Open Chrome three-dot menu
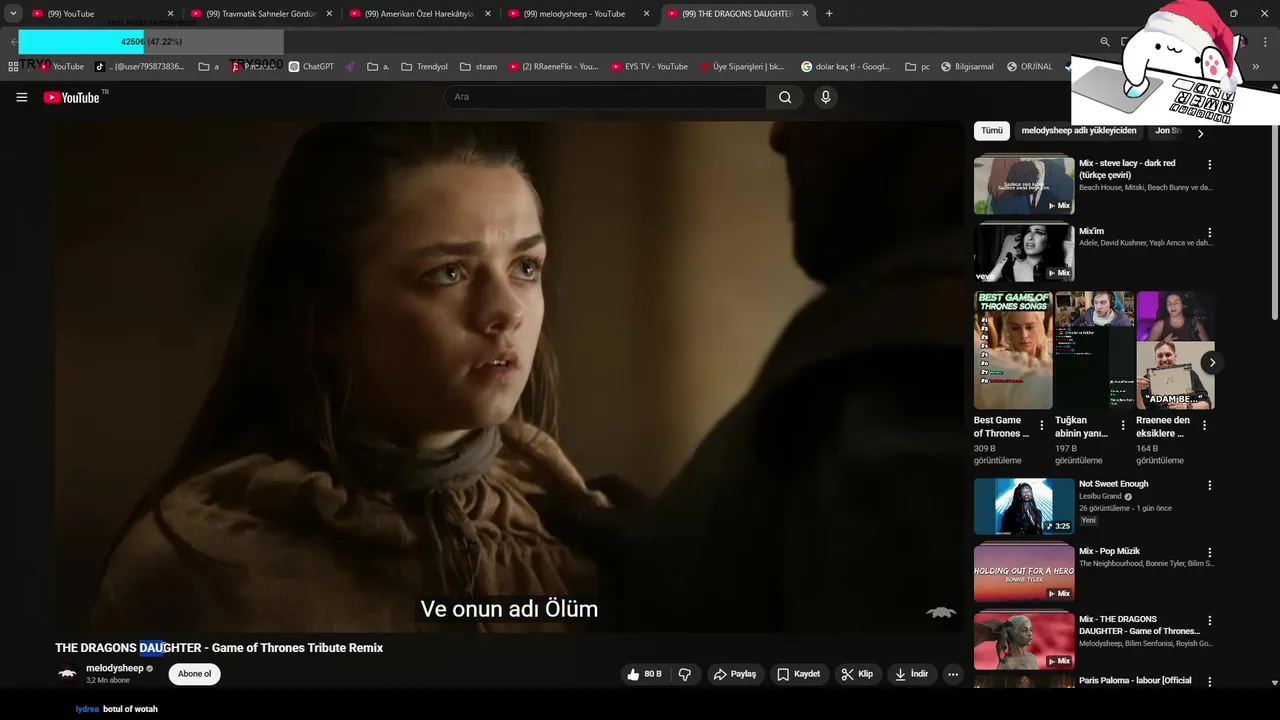The image size is (1280, 720). (1264, 42)
